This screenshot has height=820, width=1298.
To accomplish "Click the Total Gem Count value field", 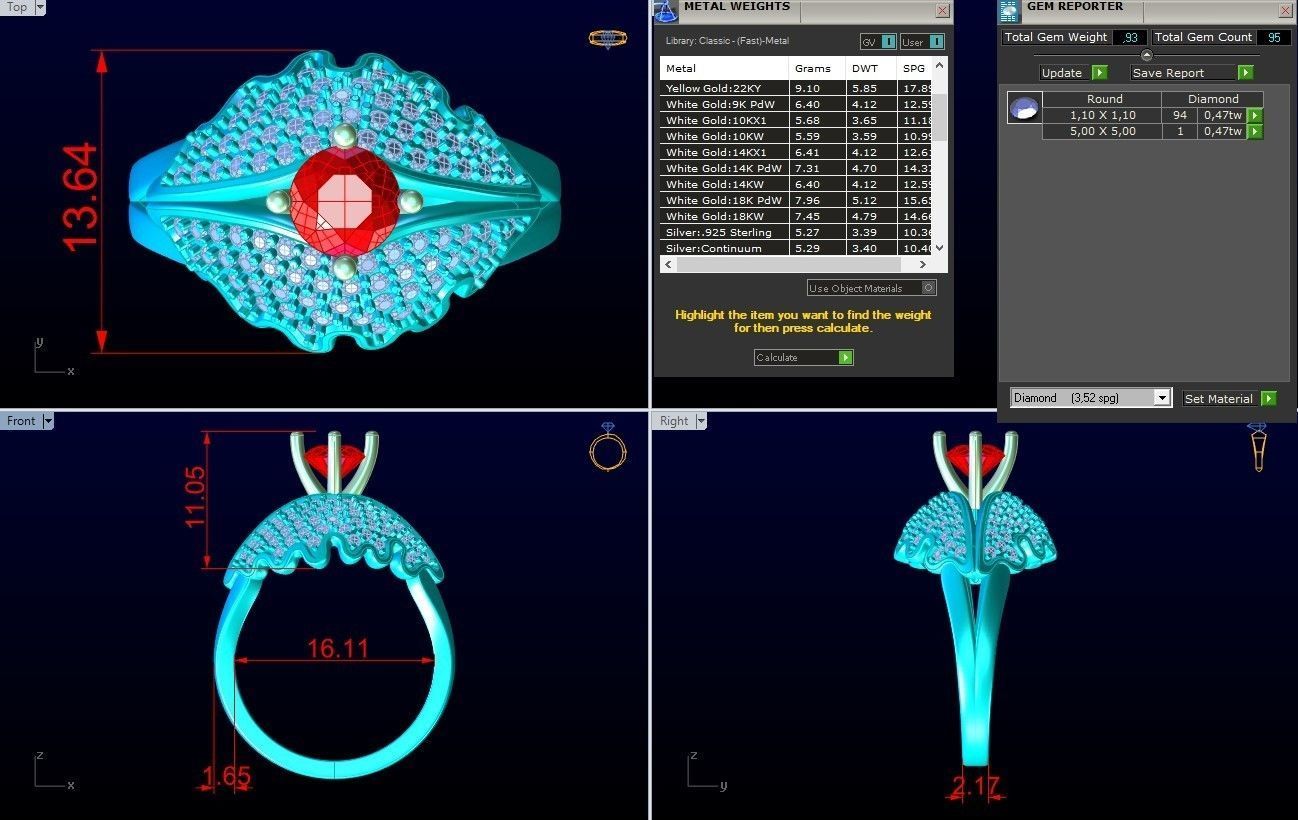I will point(1274,37).
